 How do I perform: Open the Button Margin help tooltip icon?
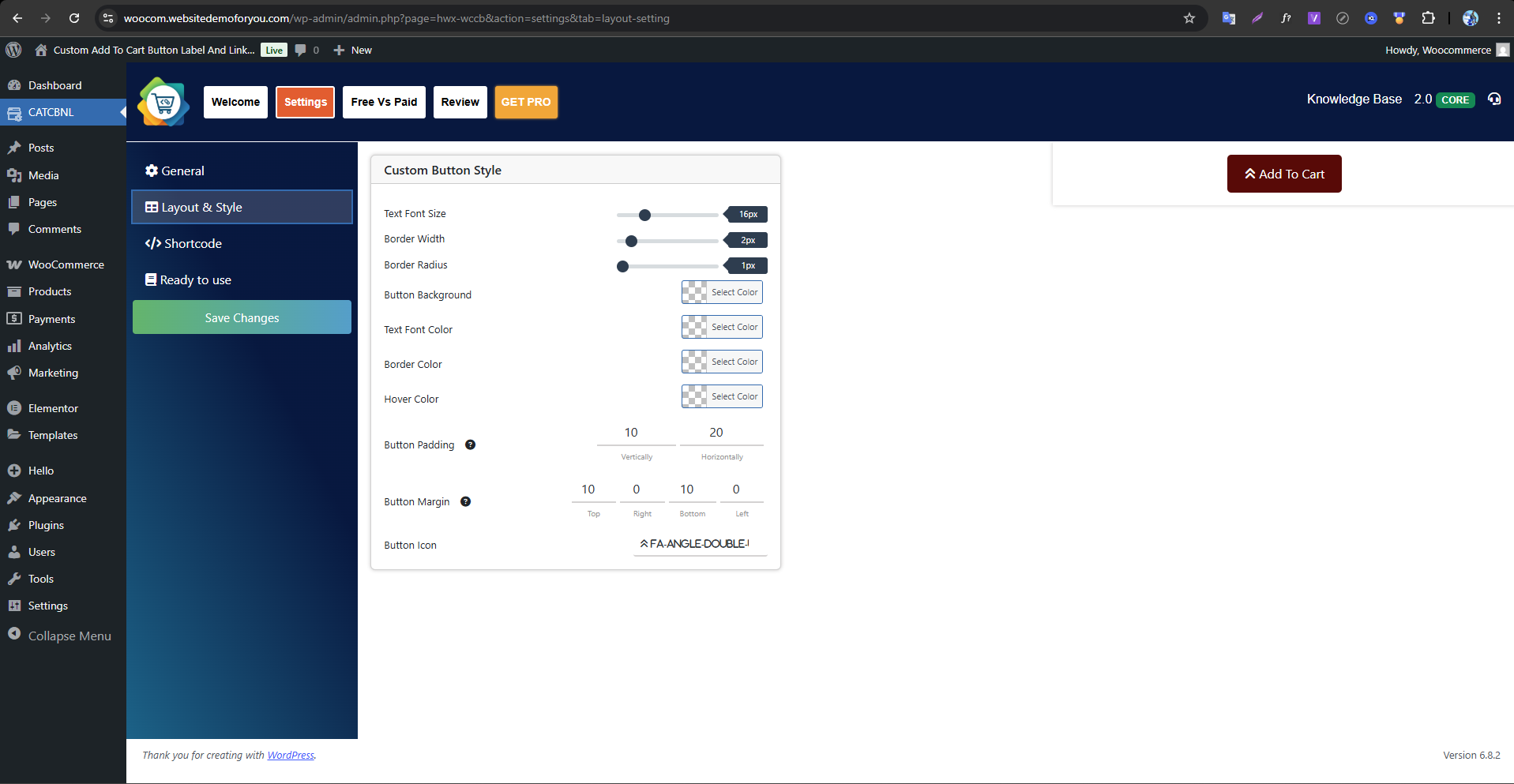[465, 501]
